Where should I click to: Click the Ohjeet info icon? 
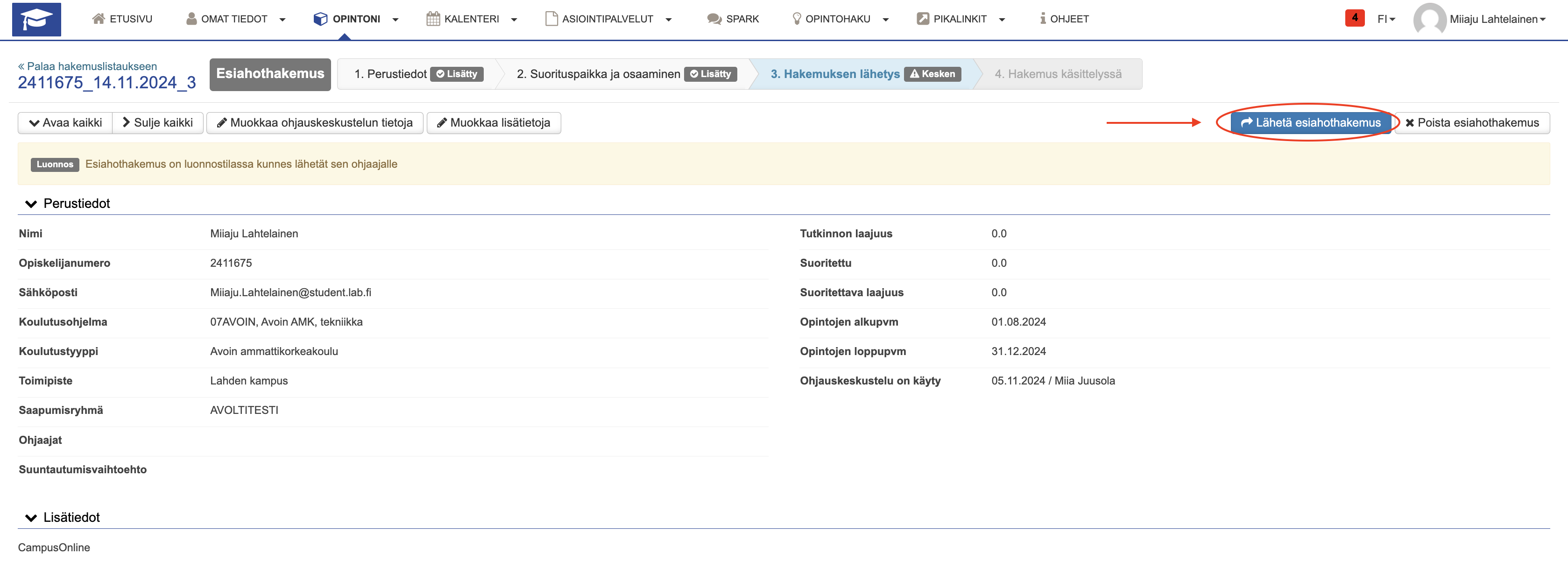click(1043, 19)
